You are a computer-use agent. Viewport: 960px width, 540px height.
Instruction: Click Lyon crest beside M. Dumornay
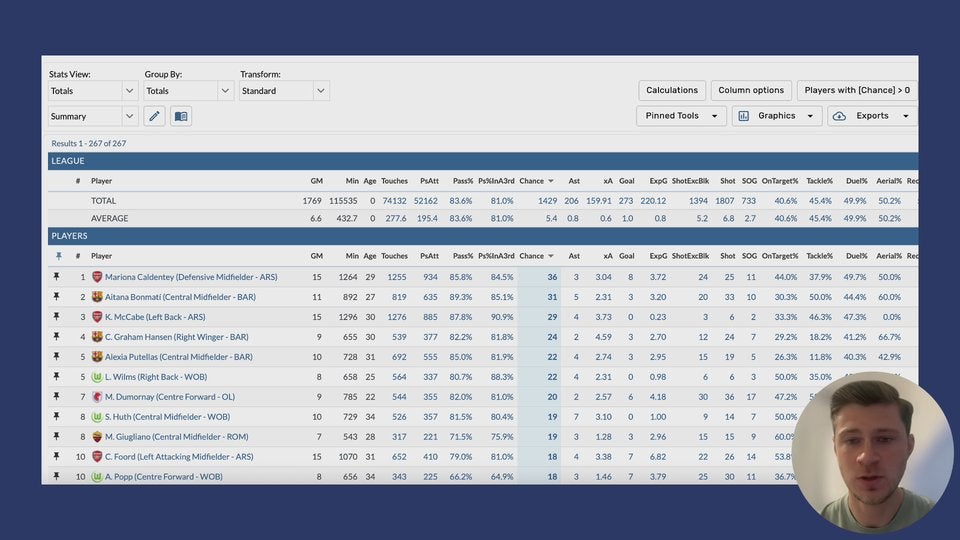pos(97,397)
